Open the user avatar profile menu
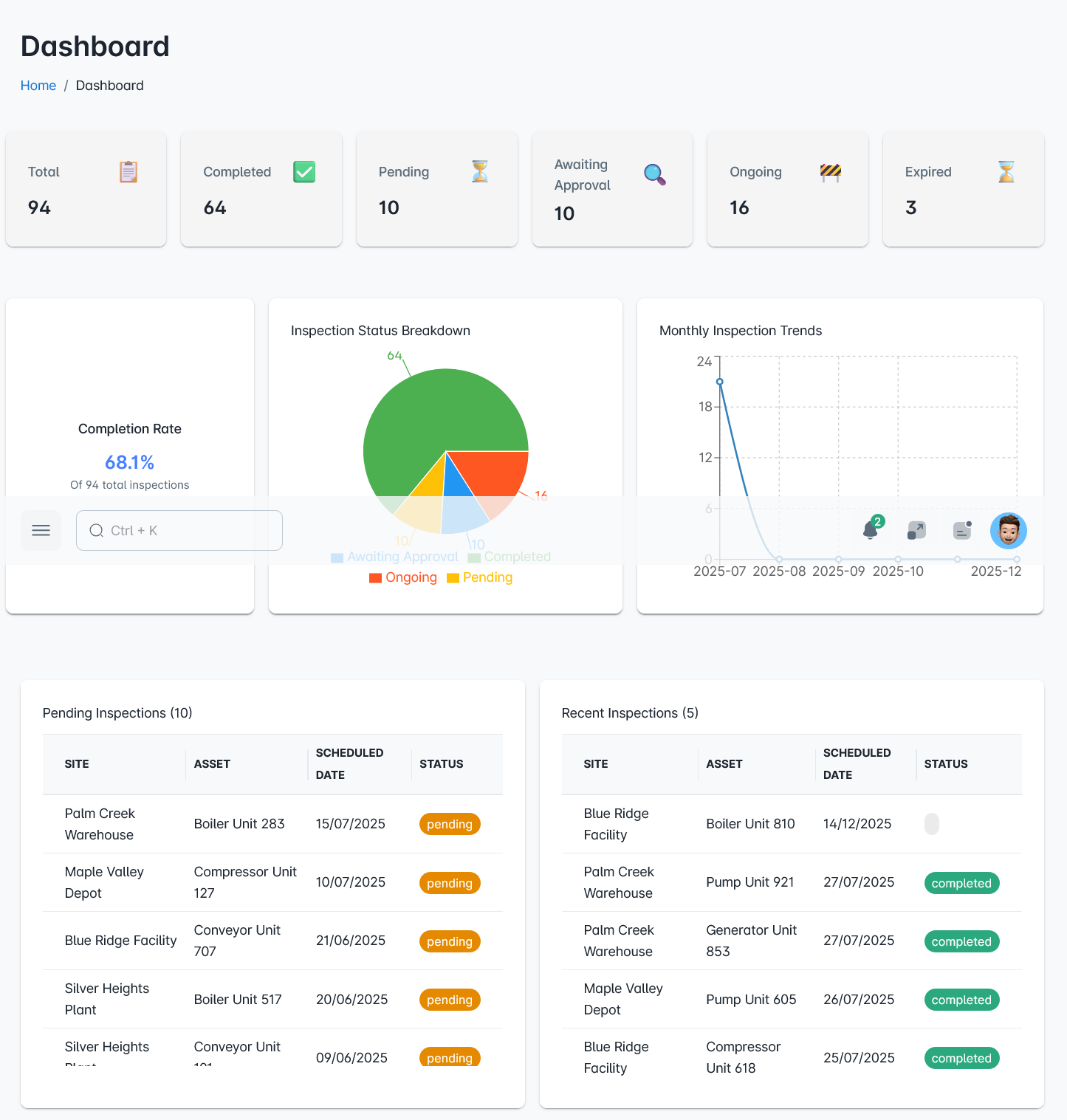The width and height of the screenshot is (1067, 1120). (x=1008, y=530)
